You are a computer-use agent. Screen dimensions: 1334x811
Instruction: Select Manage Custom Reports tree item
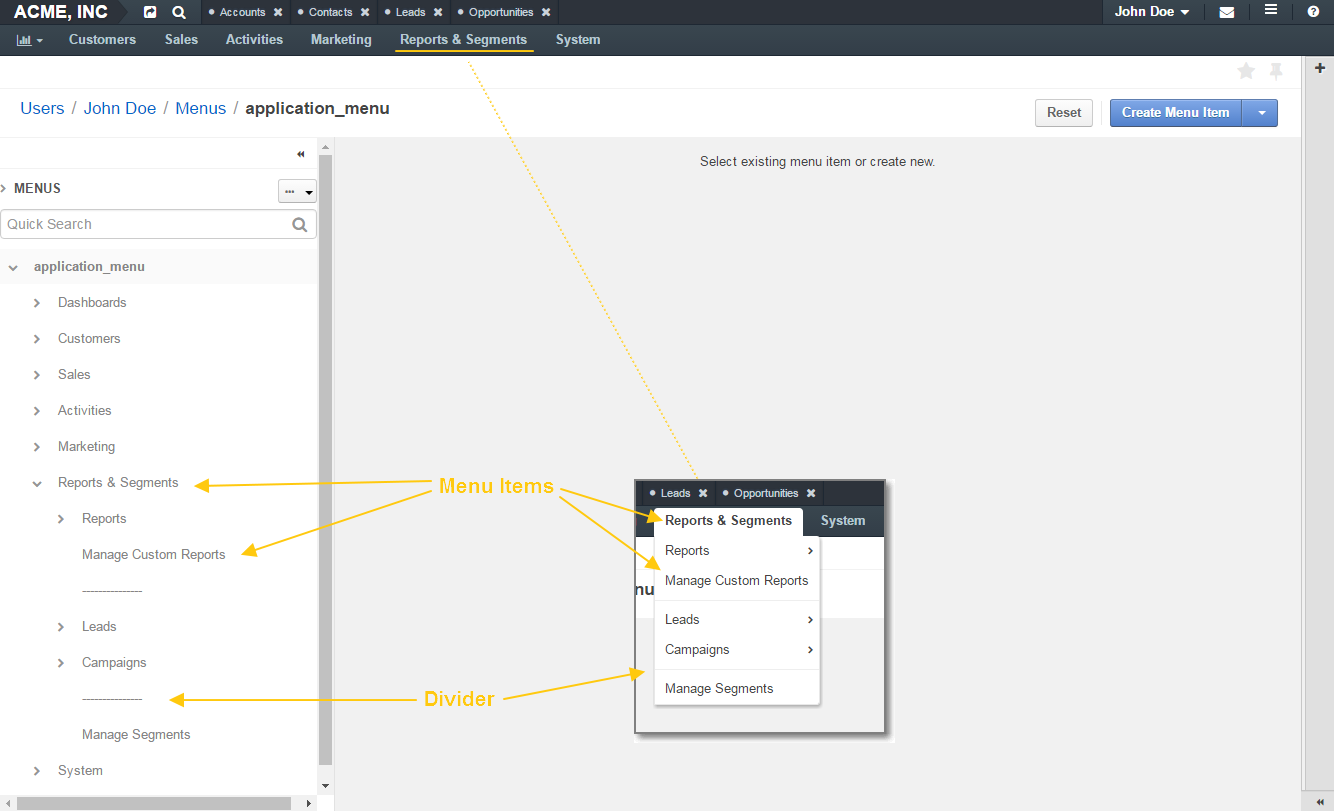pos(154,555)
